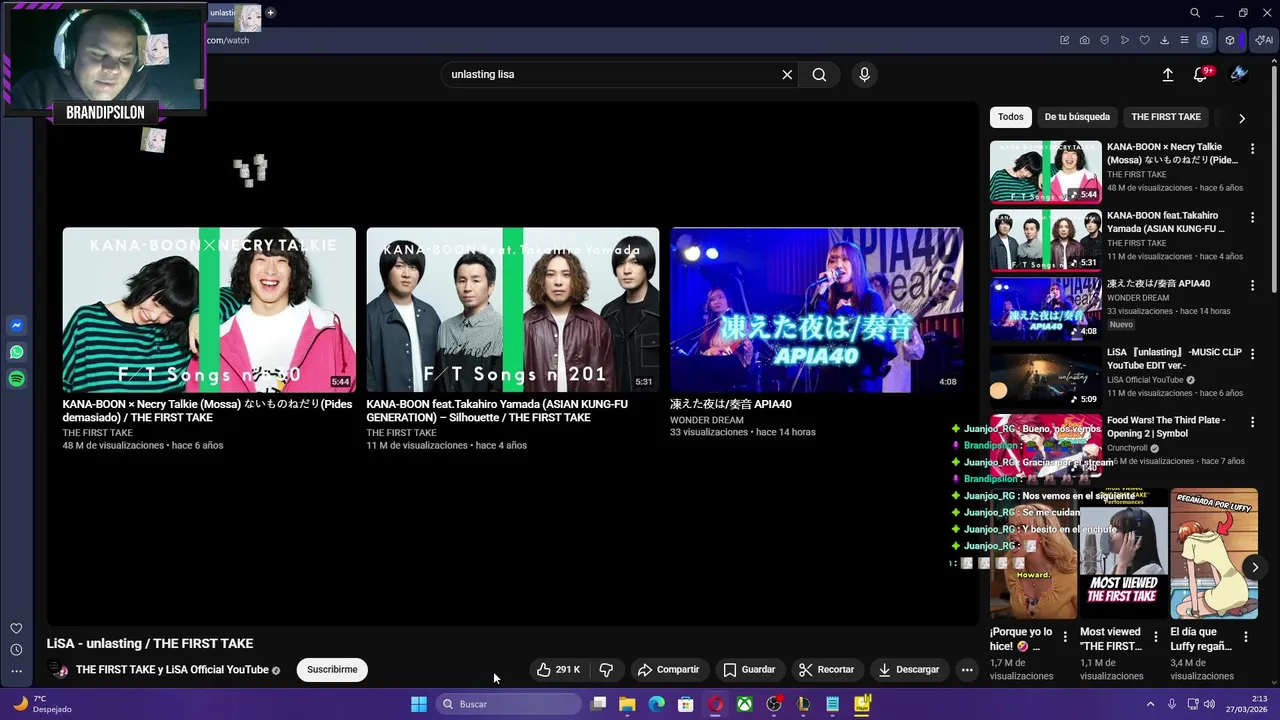Screen dimensions: 1280x720
Task: Click the send flow arrow icon
Action: [x=1124, y=40]
